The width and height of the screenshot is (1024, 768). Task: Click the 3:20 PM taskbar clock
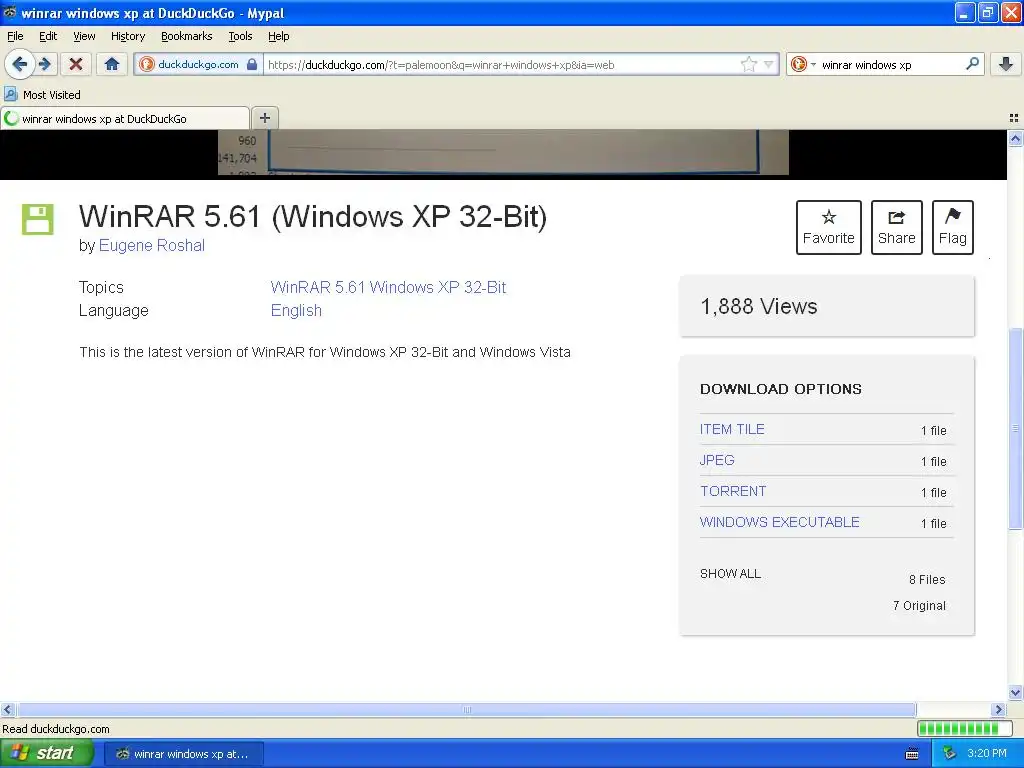click(x=987, y=753)
